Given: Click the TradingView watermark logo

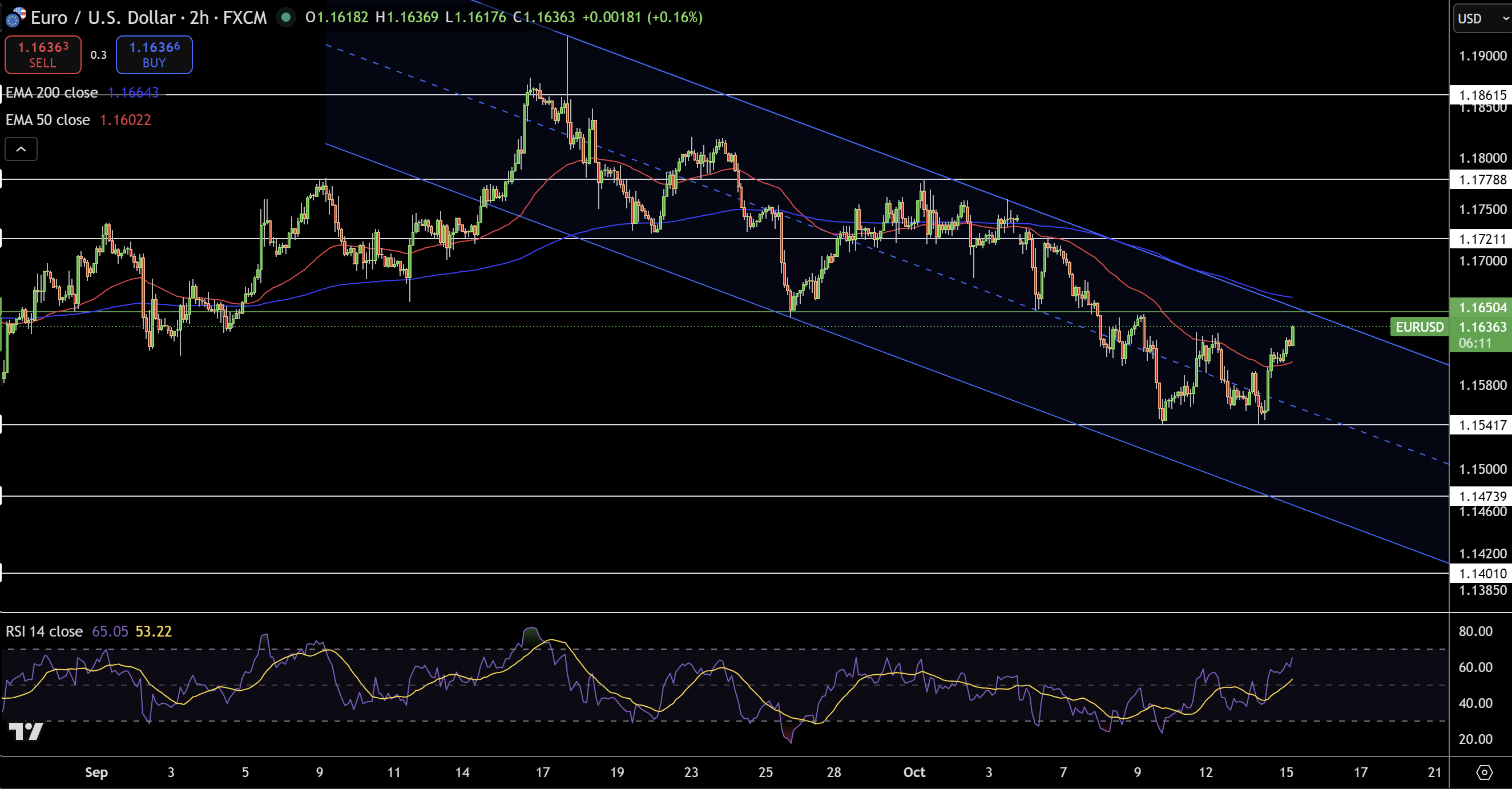Looking at the screenshot, I should pos(25,731).
